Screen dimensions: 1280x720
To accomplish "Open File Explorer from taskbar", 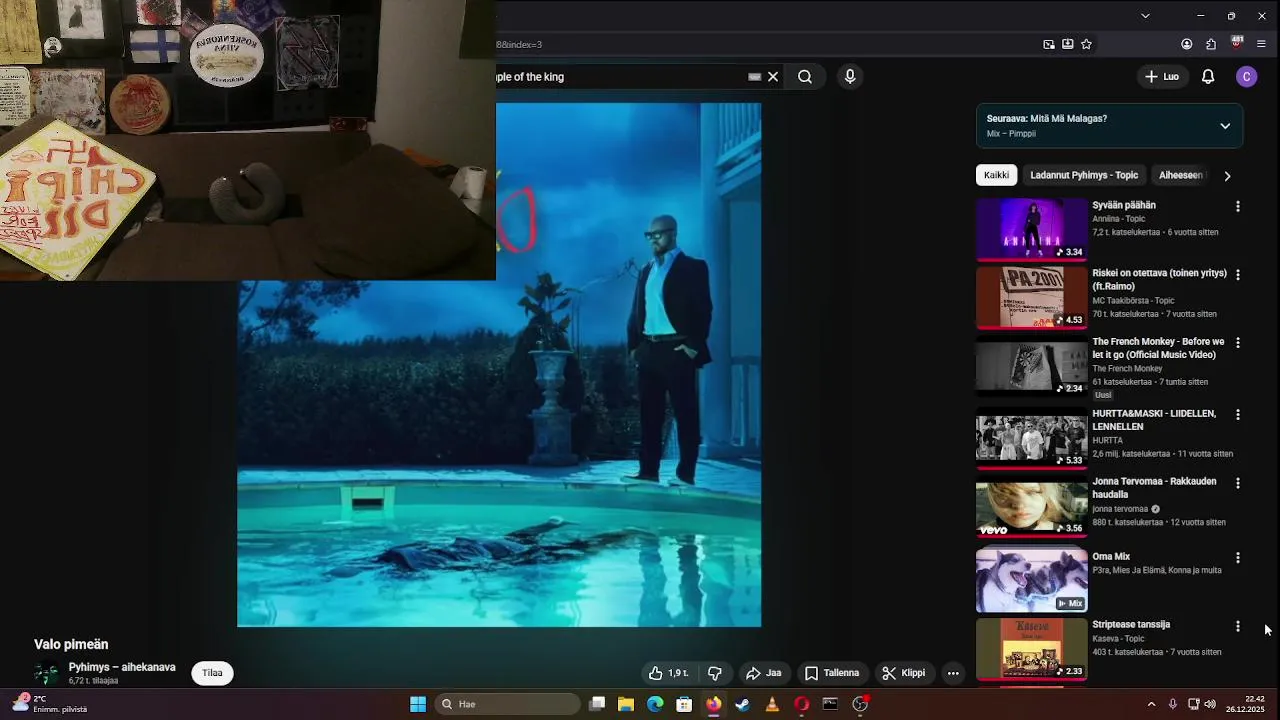I will 626,704.
